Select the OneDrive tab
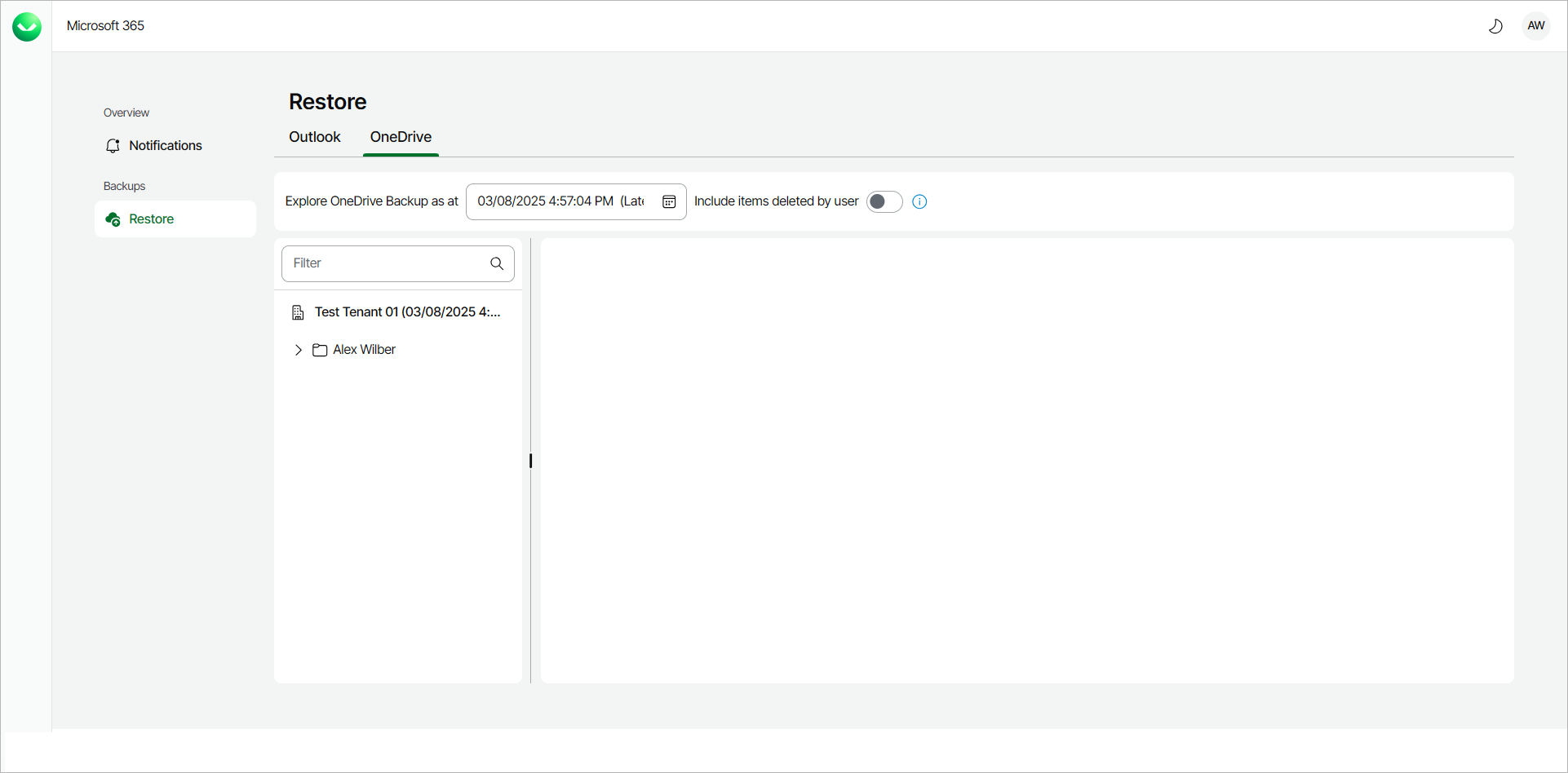Viewport: 1568px width, 773px height. [x=400, y=137]
